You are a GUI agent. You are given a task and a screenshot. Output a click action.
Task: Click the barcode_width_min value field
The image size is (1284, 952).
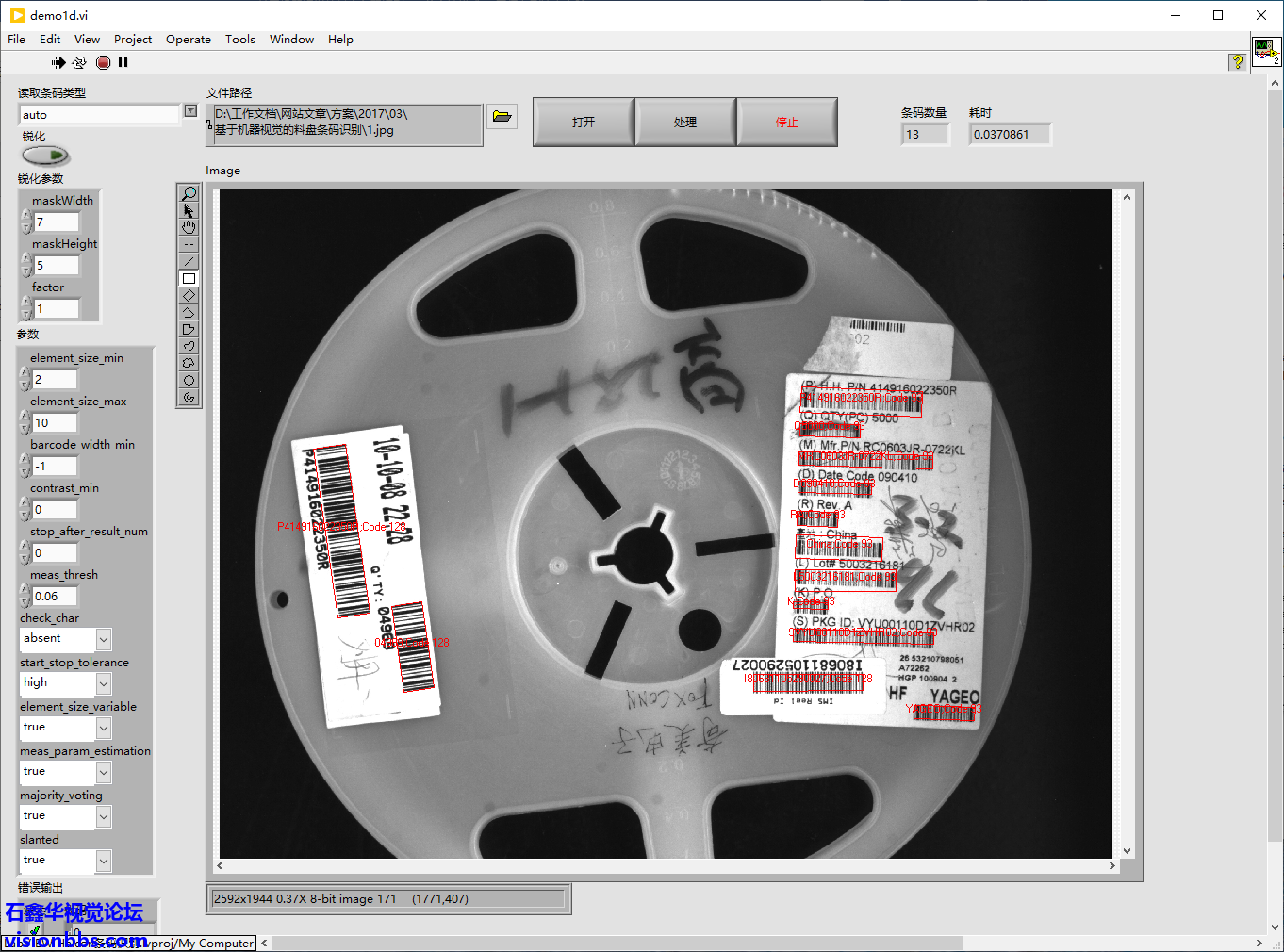(x=54, y=467)
